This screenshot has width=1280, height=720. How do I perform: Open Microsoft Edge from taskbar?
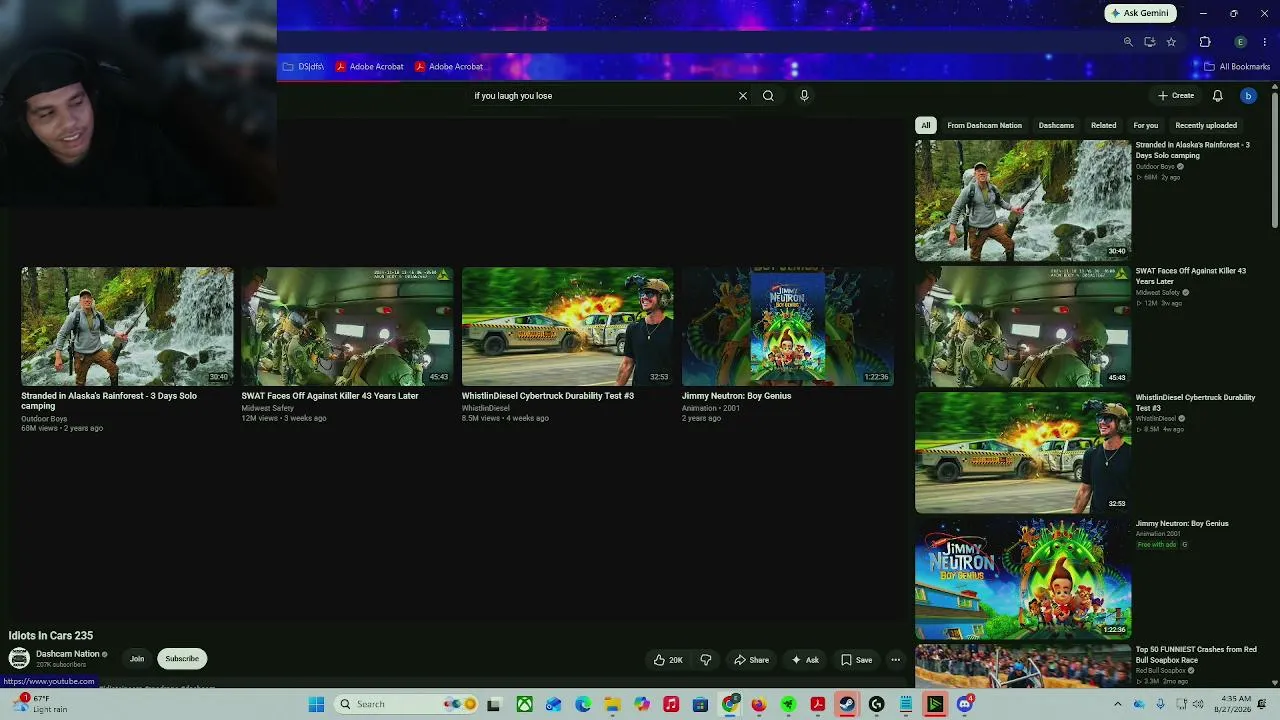pos(583,705)
